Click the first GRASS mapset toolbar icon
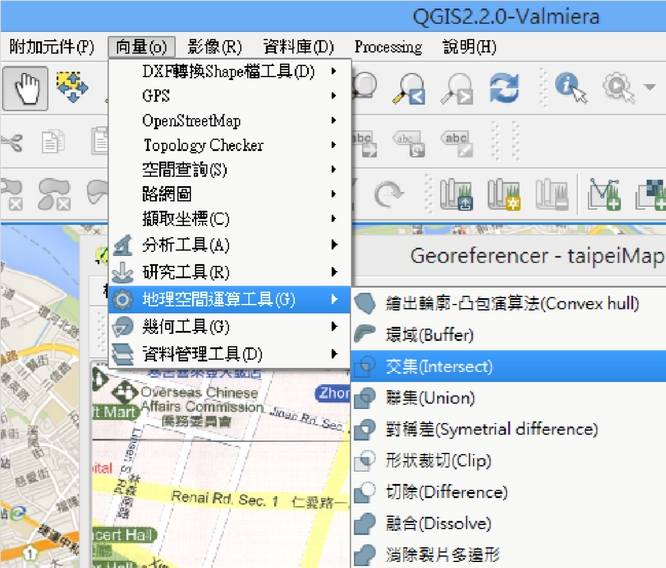The width and height of the screenshot is (666, 568). click(x=456, y=195)
